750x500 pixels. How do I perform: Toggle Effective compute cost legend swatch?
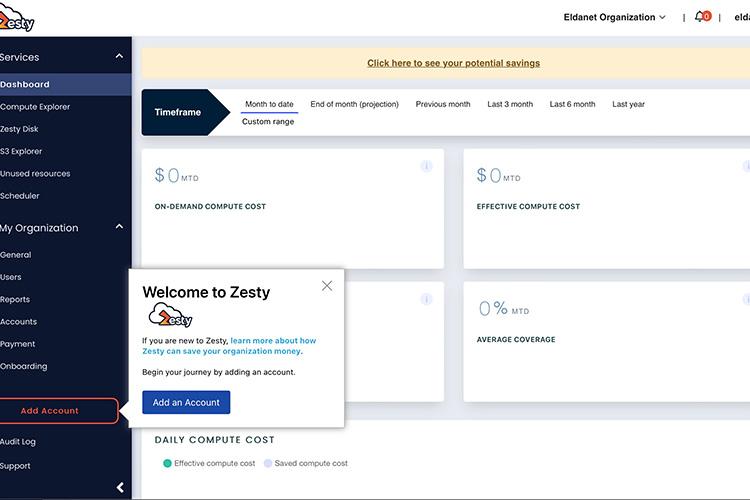coord(167,463)
